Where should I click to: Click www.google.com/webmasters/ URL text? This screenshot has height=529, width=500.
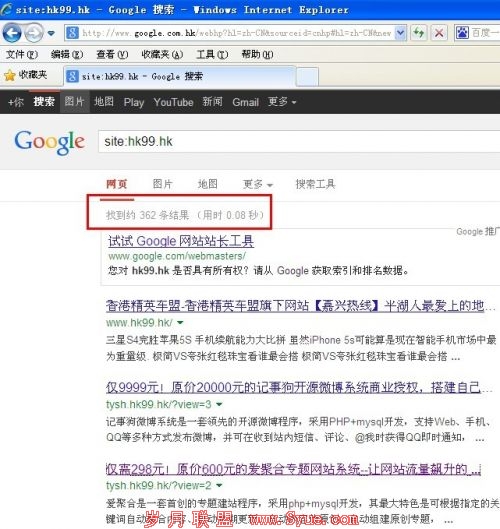177,256
